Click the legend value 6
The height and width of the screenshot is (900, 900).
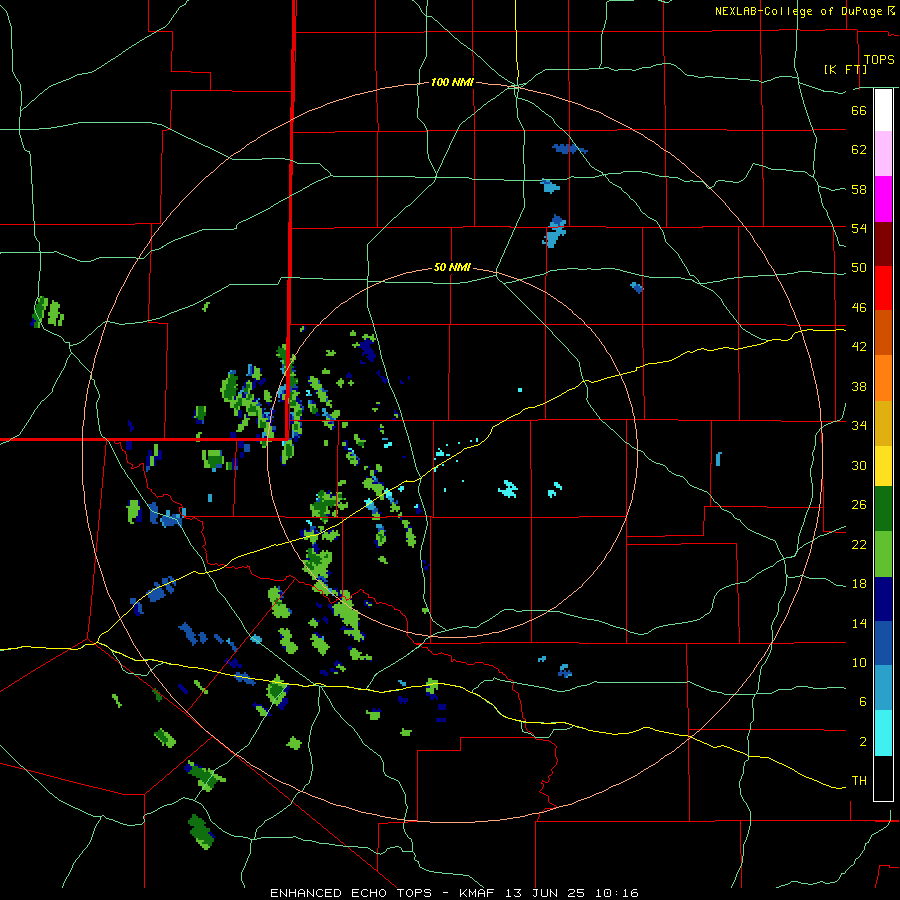(862, 701)
